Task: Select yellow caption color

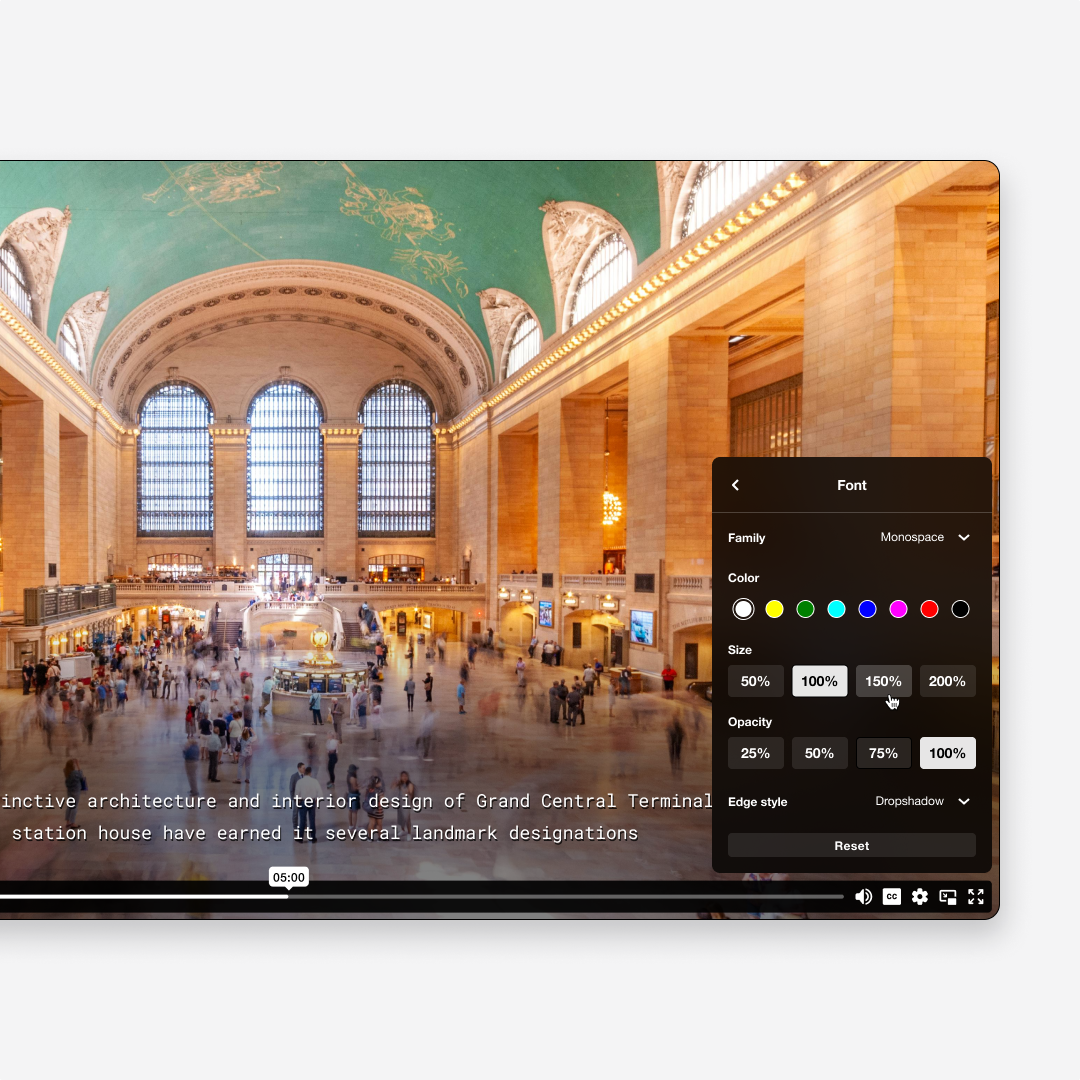Action: pos(774,609)
